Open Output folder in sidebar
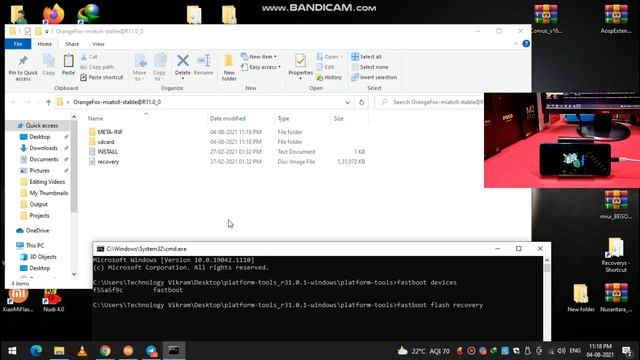The width and height of the screenshot is (640, 360). click(38, 204)
